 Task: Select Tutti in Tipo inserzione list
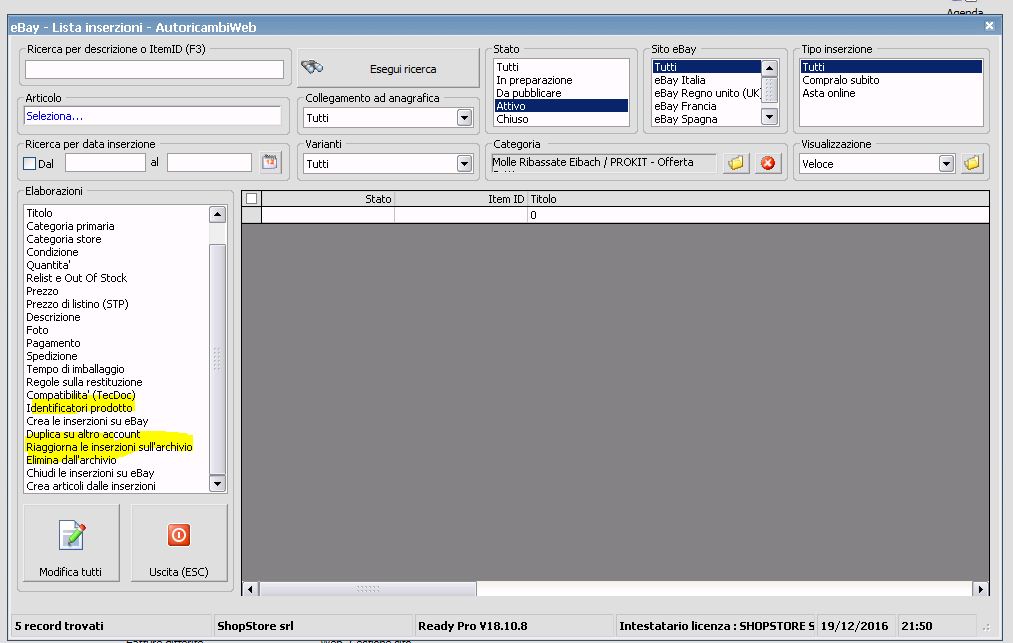(x=891, y=67)
